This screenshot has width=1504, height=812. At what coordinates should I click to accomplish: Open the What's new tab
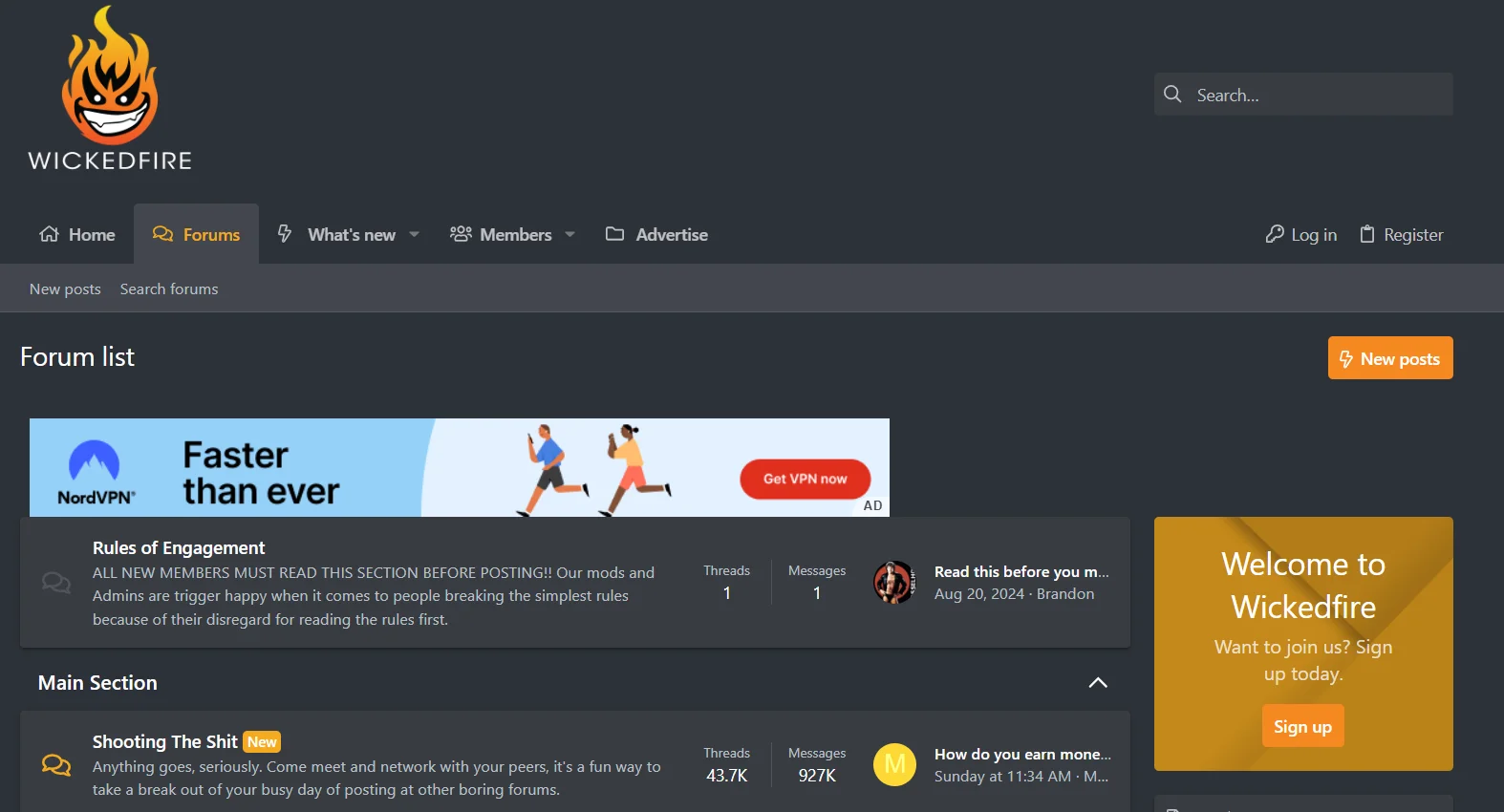[x=351, y=234]
